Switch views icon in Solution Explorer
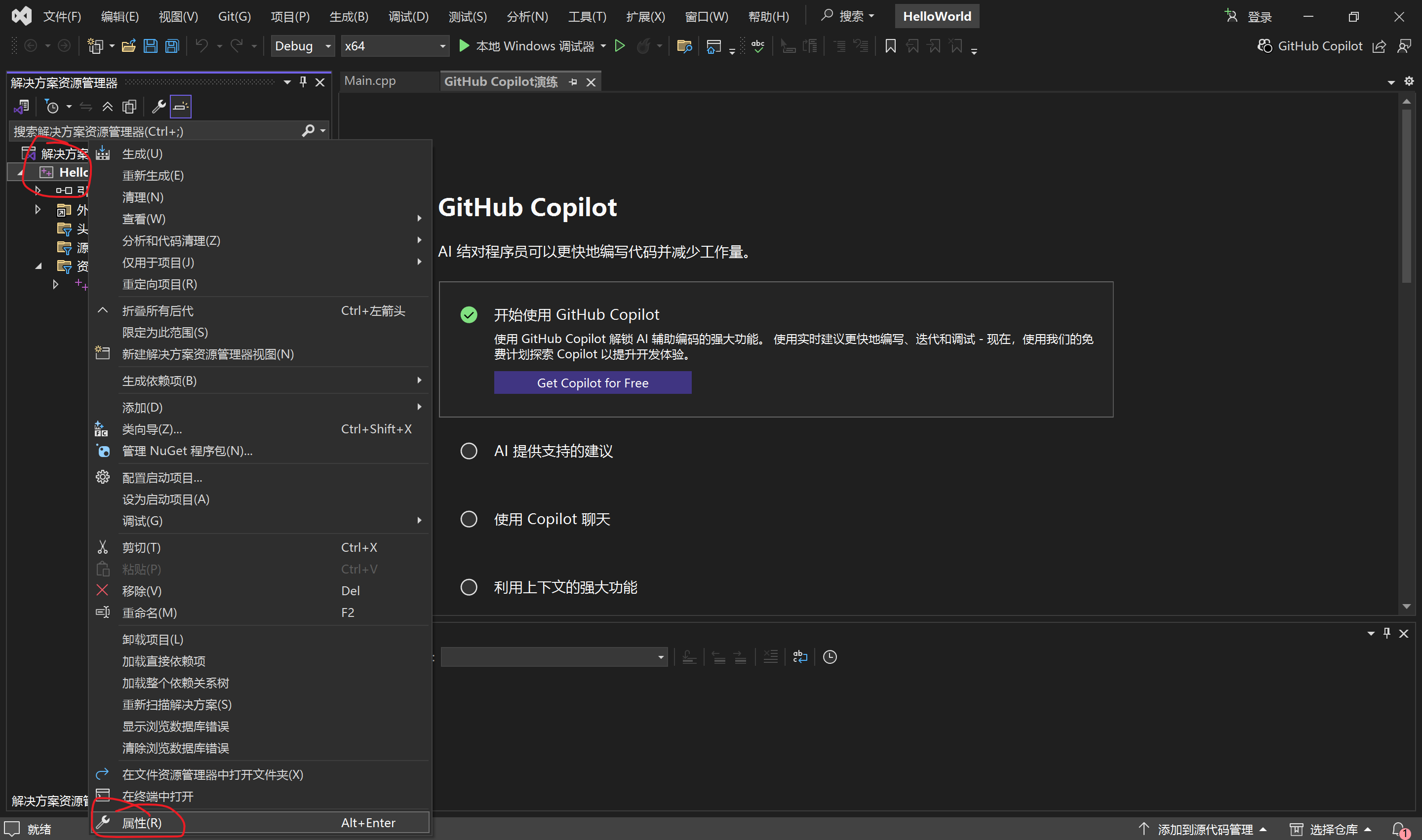This screenshot has height=840, width=1422. 22,107
